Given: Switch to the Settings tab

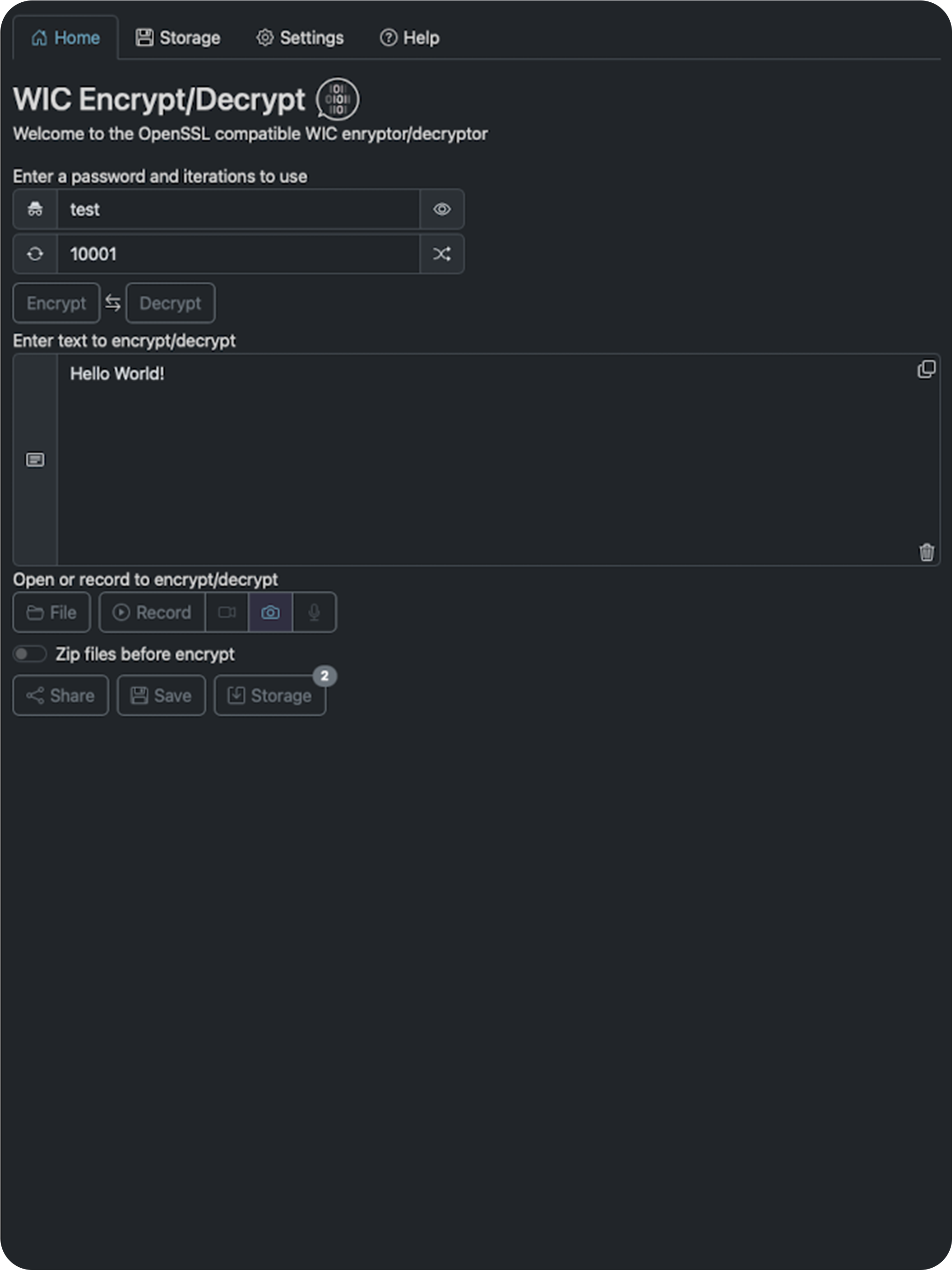Looking at the screenshot, I should (300, 38).
